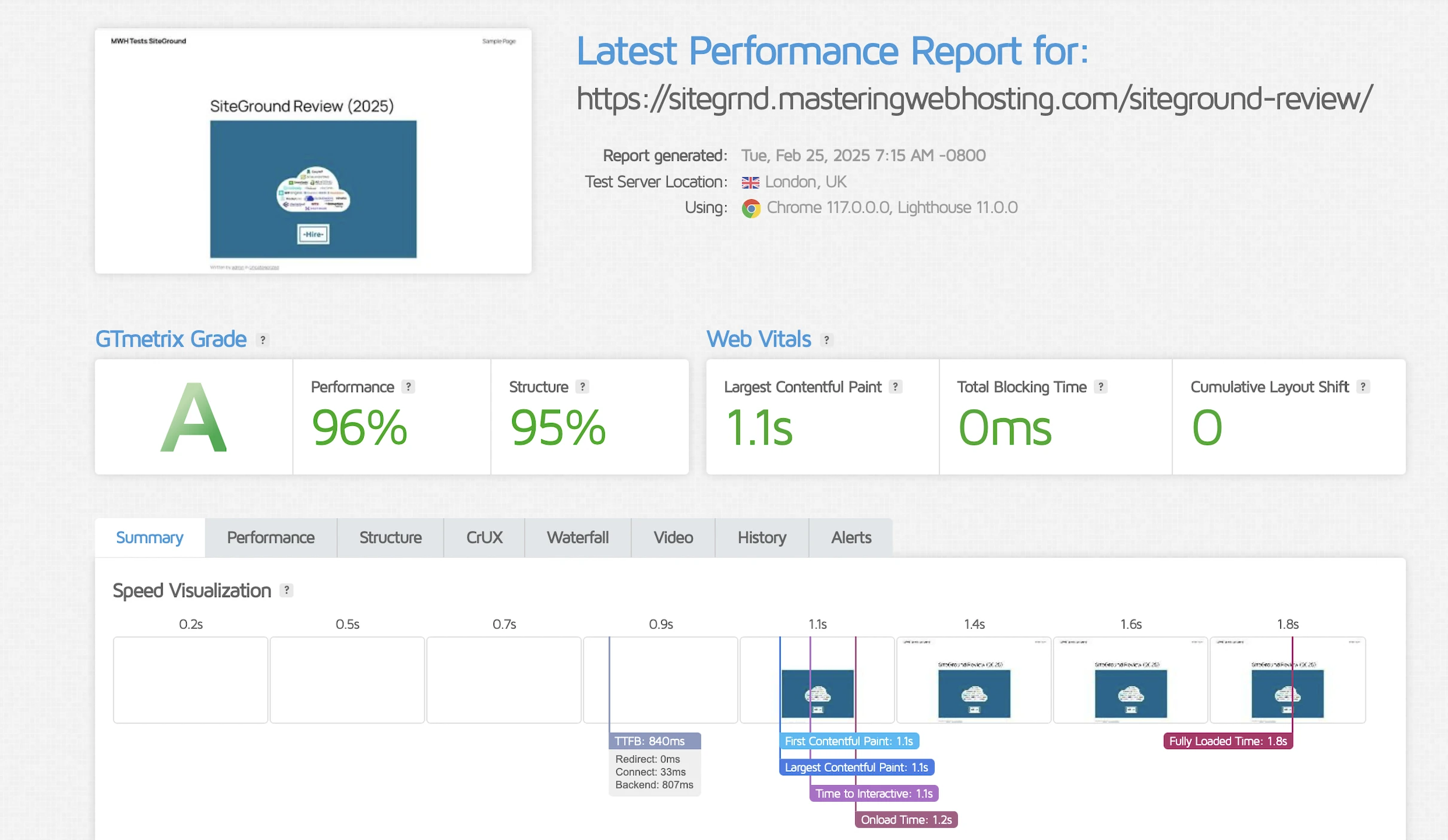
Task: Click help icon for Cumulative Layout Shift
Action: (x=1363, y=386)
